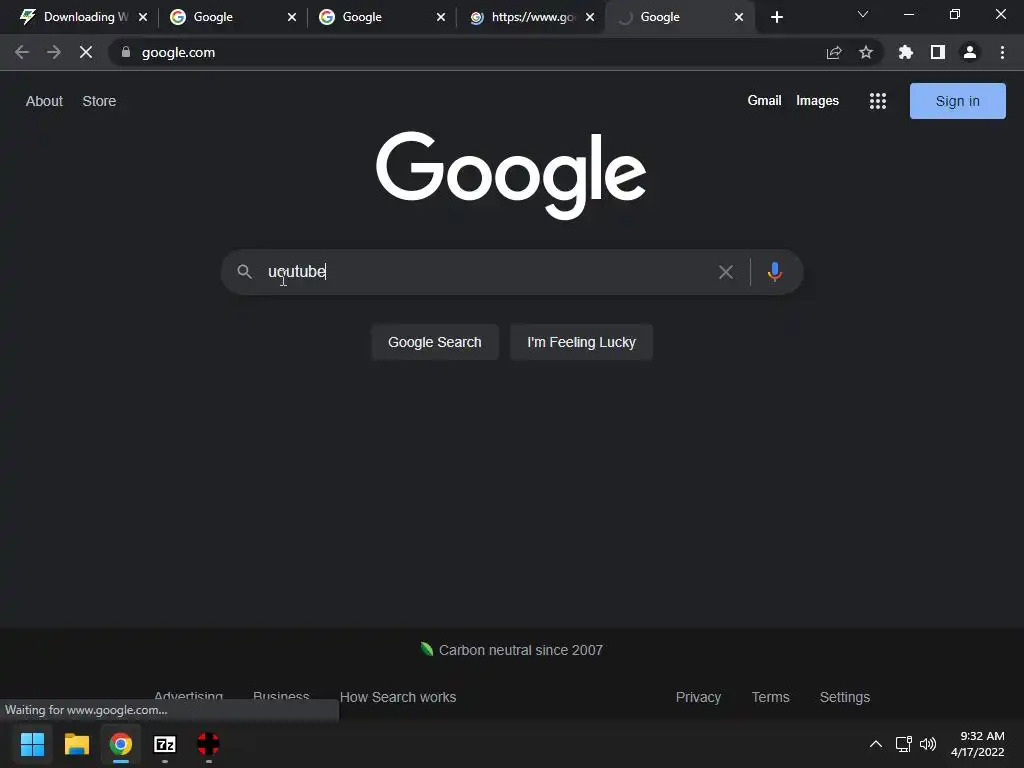Click the Google Search button
1024x768 pixels.
pyautogui.click(x=435, y=342)
